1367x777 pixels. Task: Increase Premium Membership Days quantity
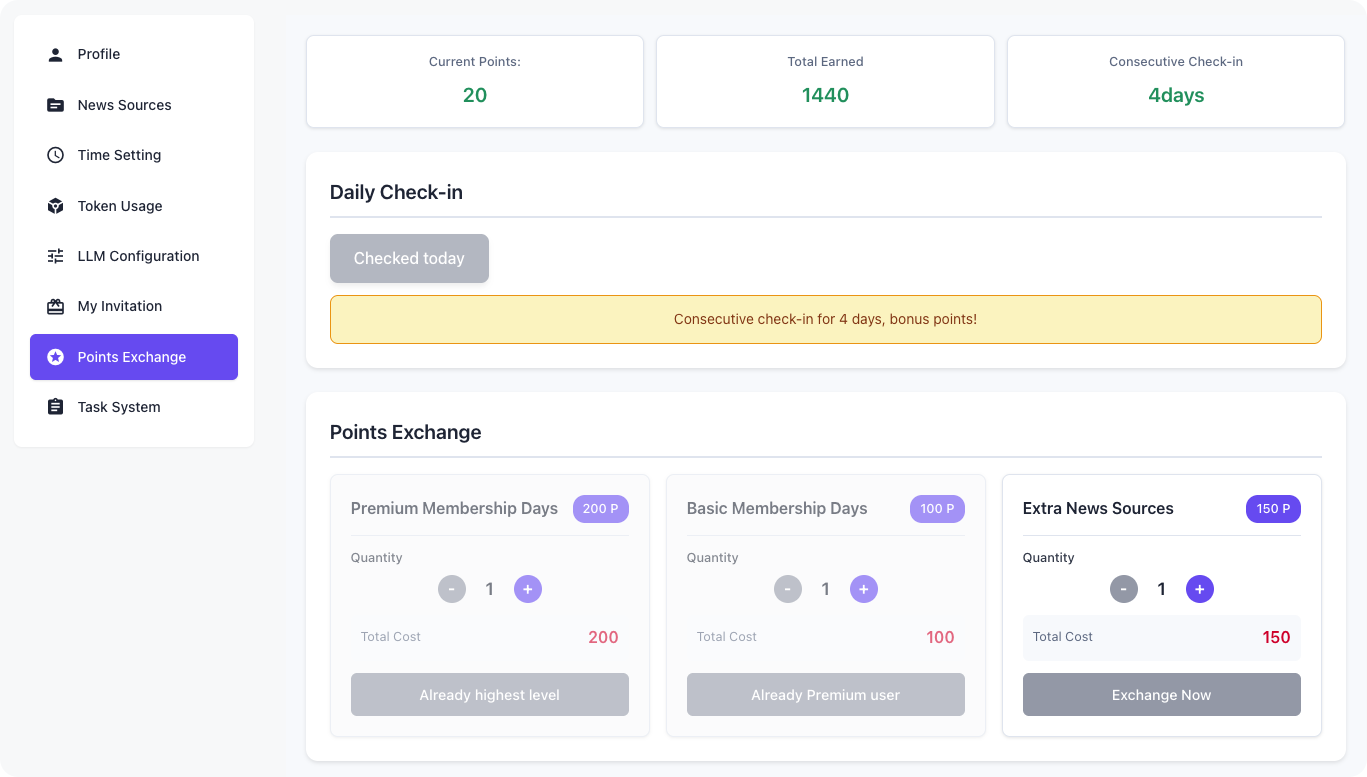point(527,589)
